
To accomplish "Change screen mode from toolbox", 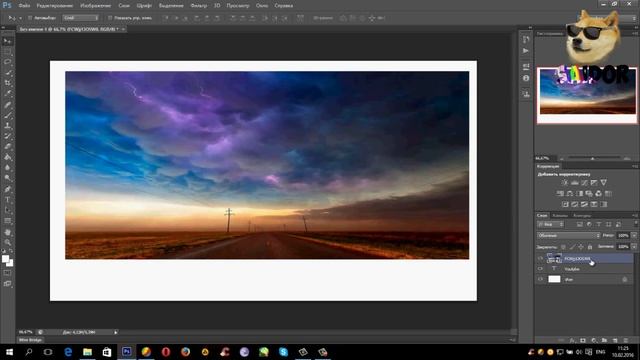I will [x=7, y=284].
